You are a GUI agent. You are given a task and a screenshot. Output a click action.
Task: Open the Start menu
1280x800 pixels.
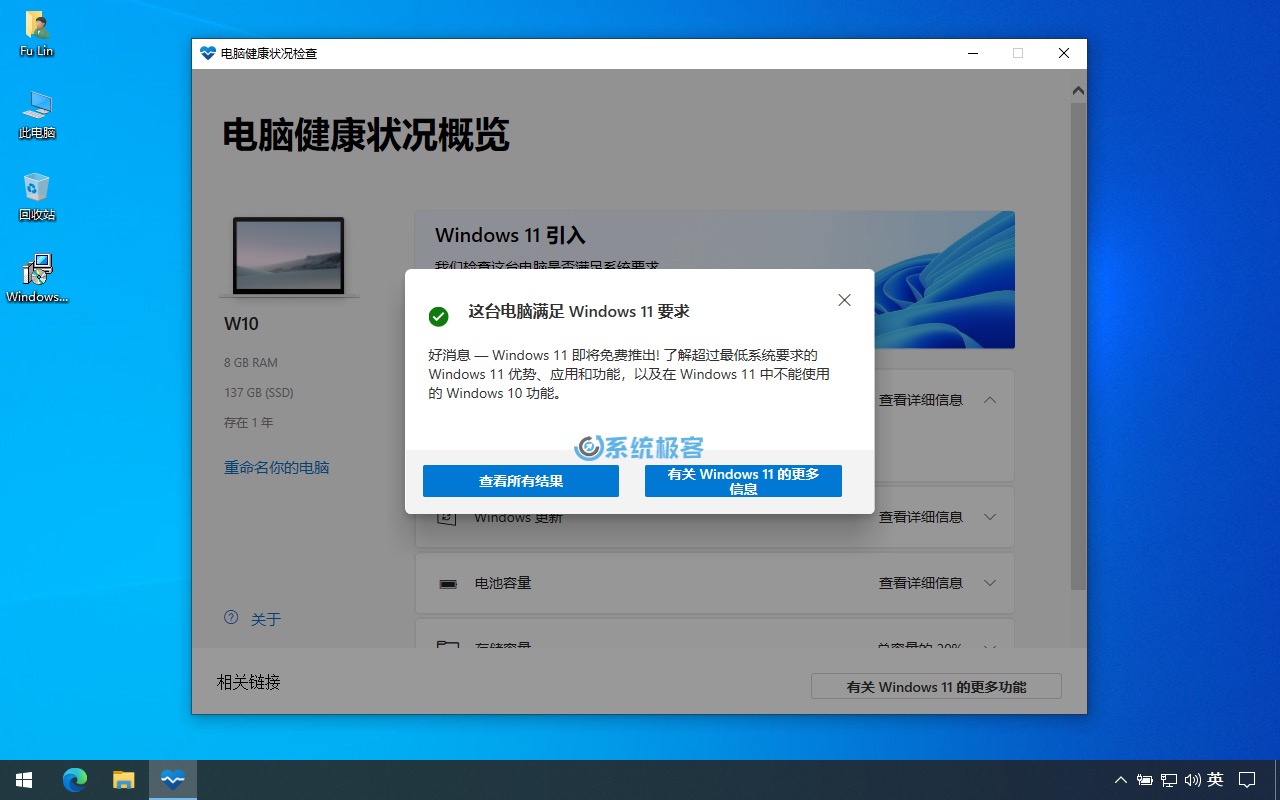[x=22, y=779]
